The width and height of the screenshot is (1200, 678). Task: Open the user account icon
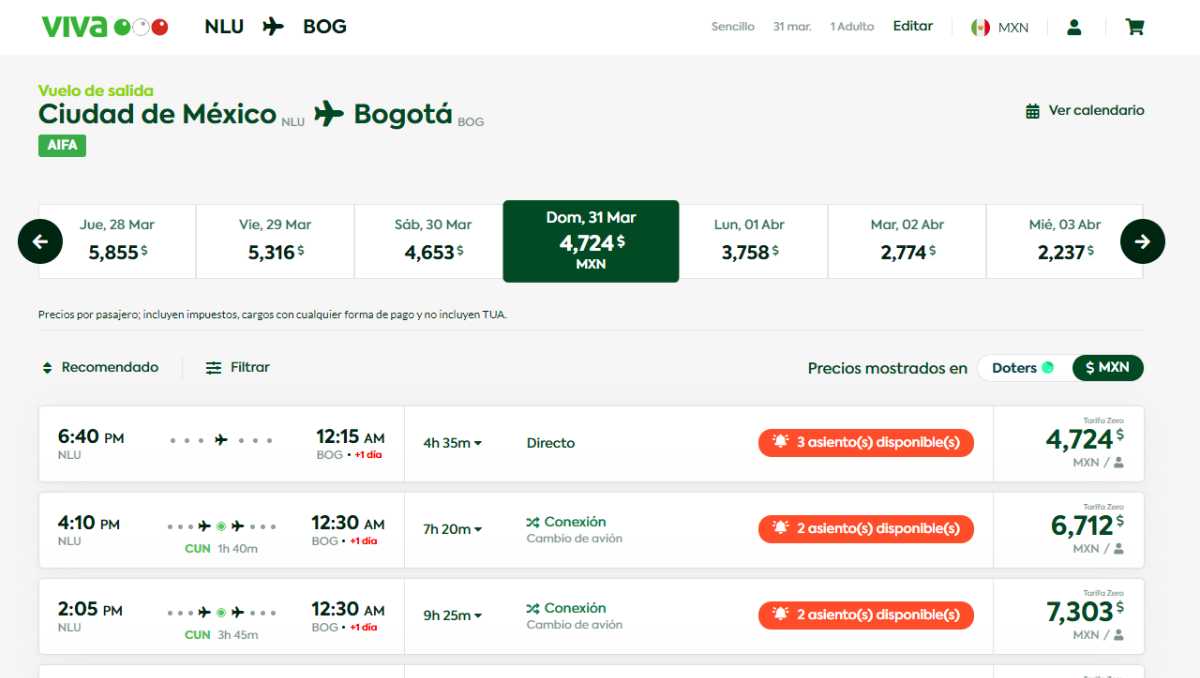pyautogui.click(x=1074, y=27)
